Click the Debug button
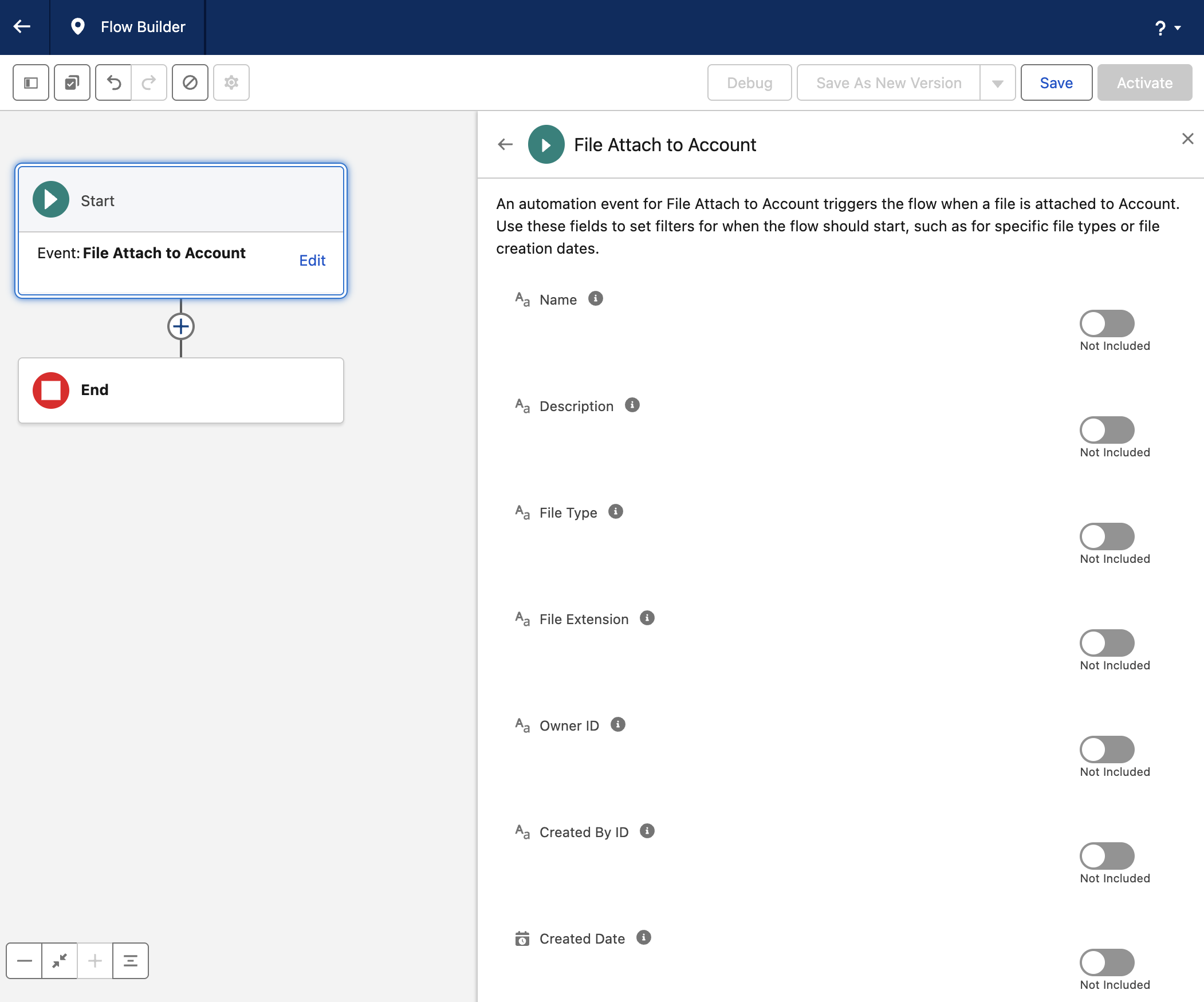Viewport: 1204px width, 1002px height. pyautogui.click(x=749, y=82)
